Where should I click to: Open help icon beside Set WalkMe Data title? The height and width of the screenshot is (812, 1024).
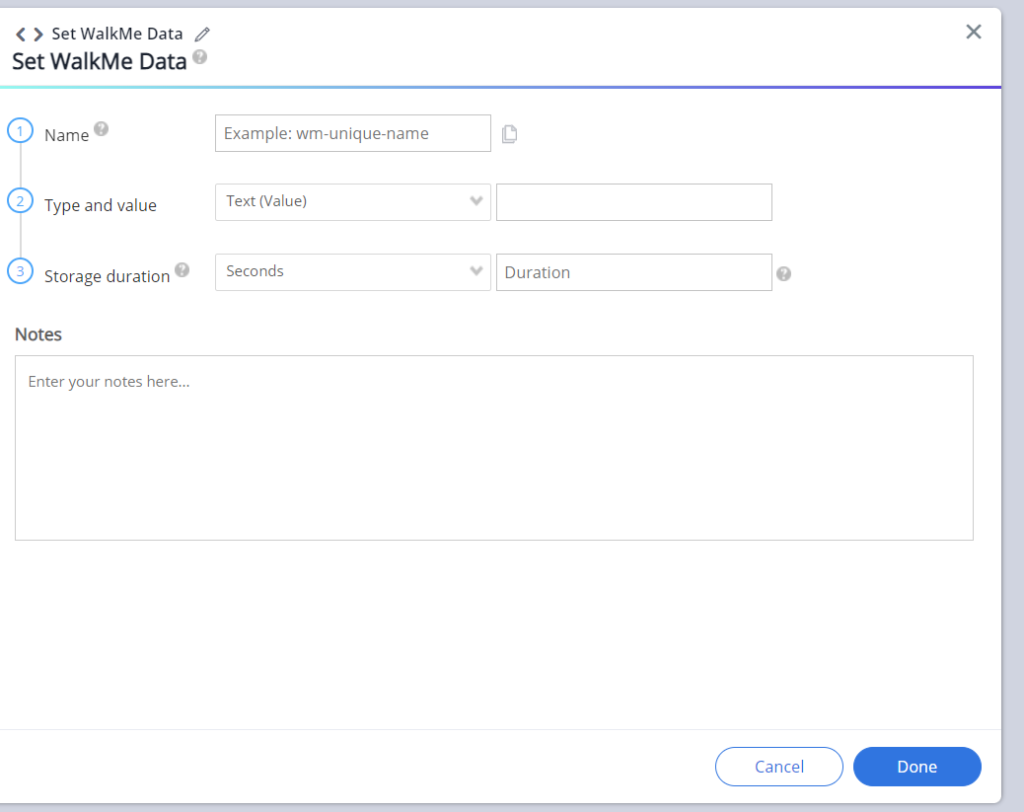coord(200,58)
